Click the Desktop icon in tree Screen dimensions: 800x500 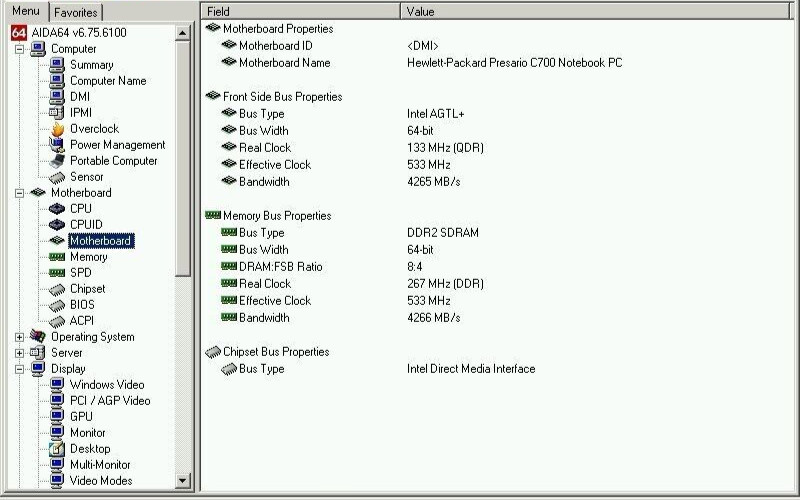tap(57, 449)
